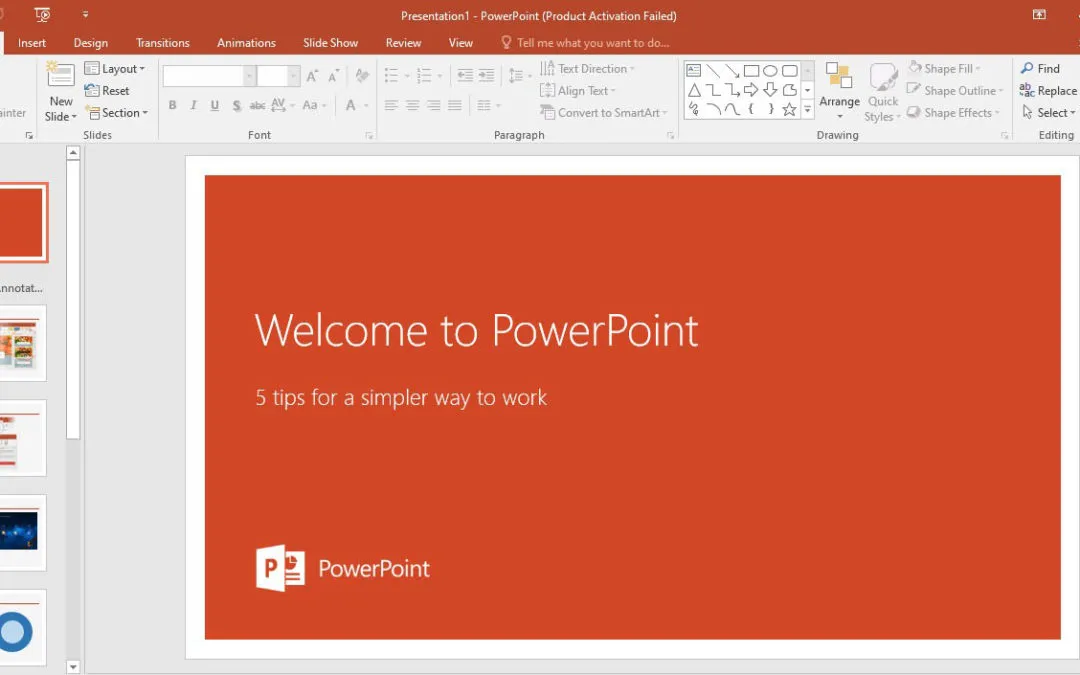This screenshot has height=675, width=1080.
Task: Click Align Text button
Action: 578,90
